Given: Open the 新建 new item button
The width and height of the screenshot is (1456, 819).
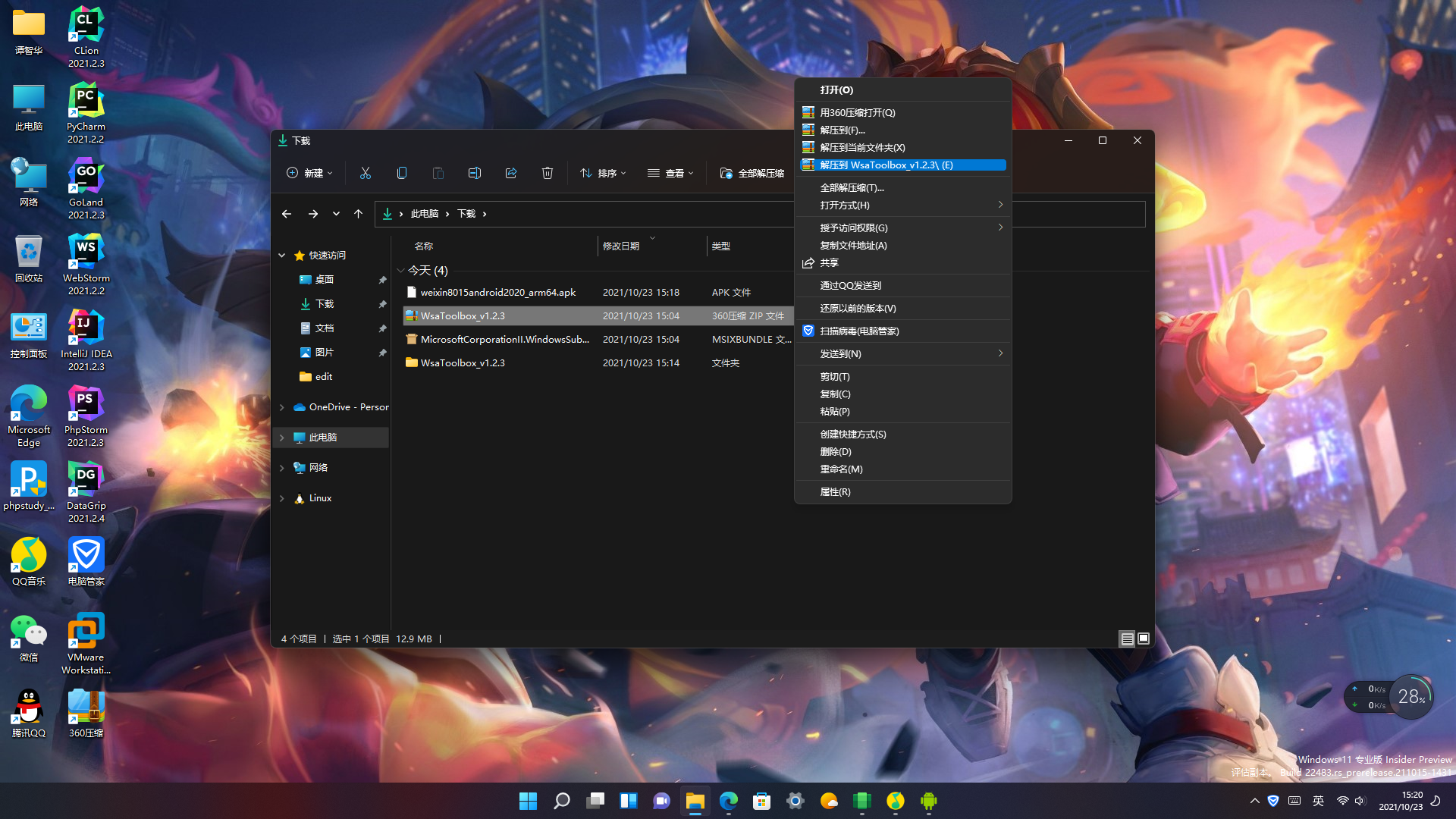Looking at the screenshot, I should [309, 173].
